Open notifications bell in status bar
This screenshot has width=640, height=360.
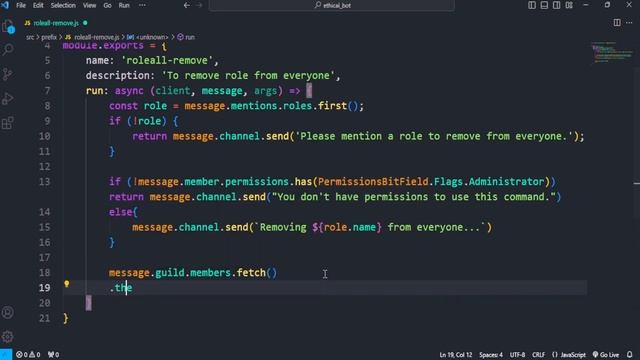630,355
